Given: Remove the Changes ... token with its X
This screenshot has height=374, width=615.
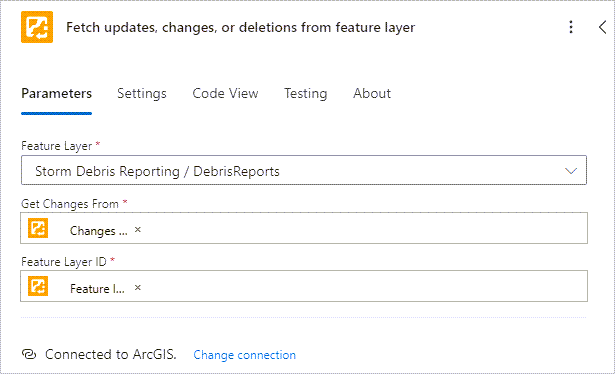Looking at the screenshot, I should click(x=138, y=230).
